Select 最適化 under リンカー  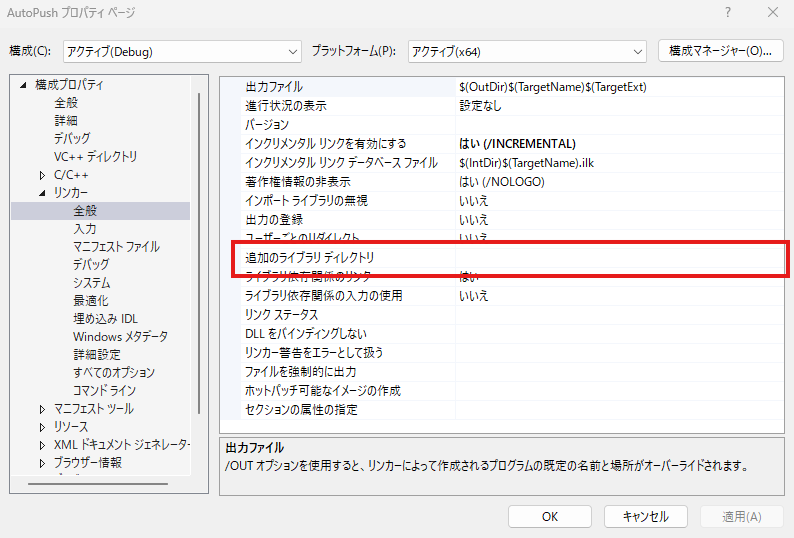[91, 300]
